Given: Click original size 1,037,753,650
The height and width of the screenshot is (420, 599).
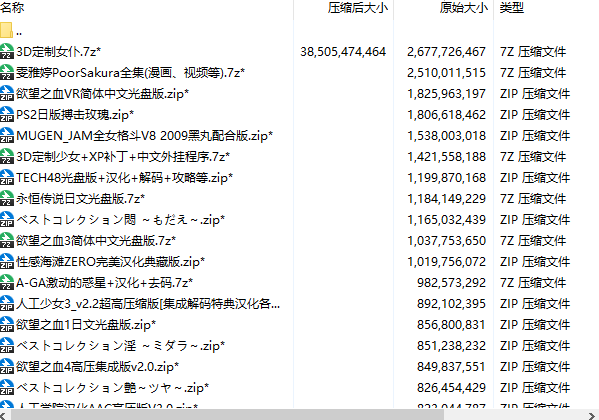Looking at the screenshot, I should pyautogui.click(x=446, y=241).
